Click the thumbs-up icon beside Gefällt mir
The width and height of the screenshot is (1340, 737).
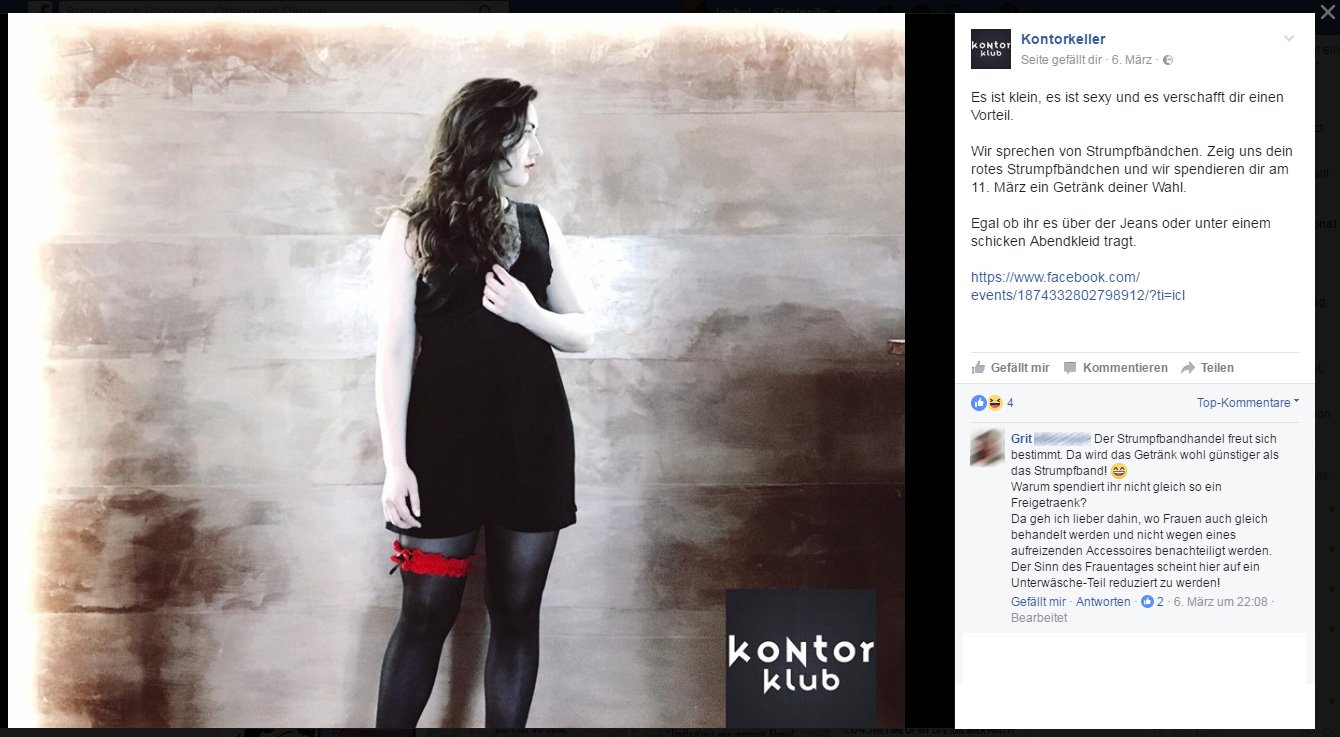(x=978, y=368)
